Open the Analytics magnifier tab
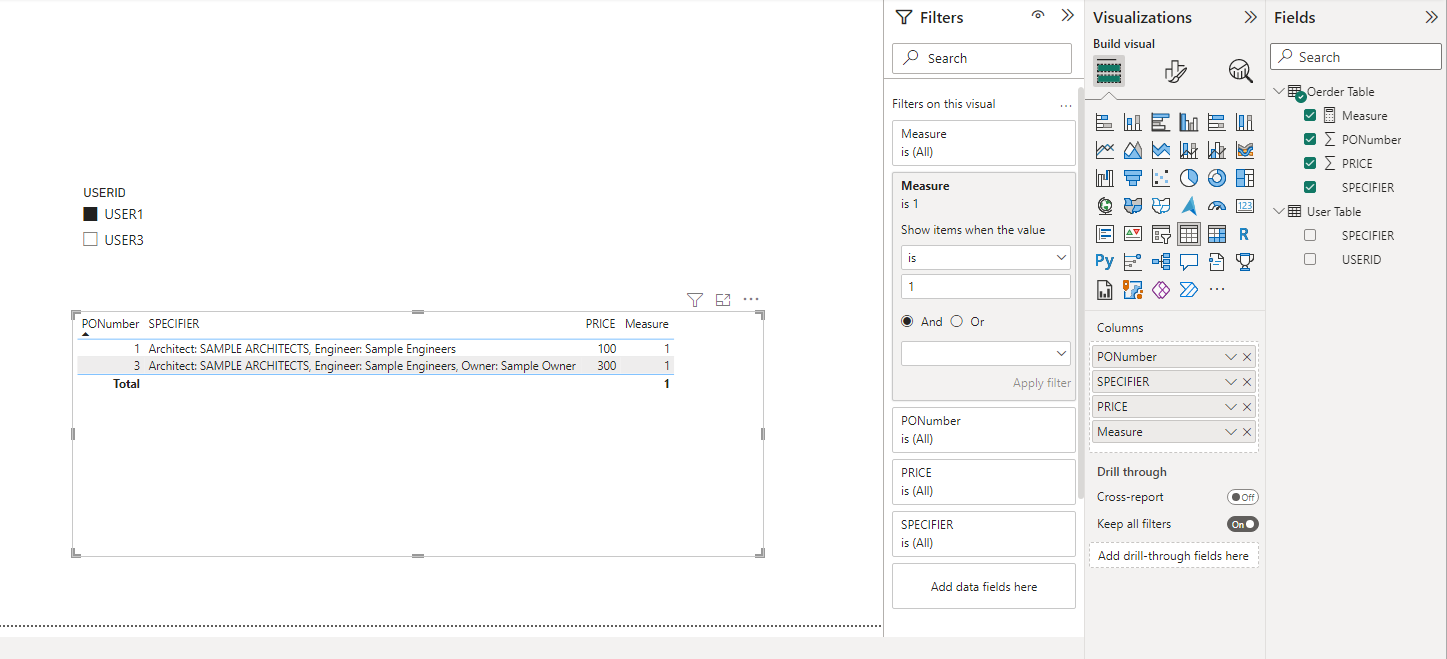 pos(1240,71)
